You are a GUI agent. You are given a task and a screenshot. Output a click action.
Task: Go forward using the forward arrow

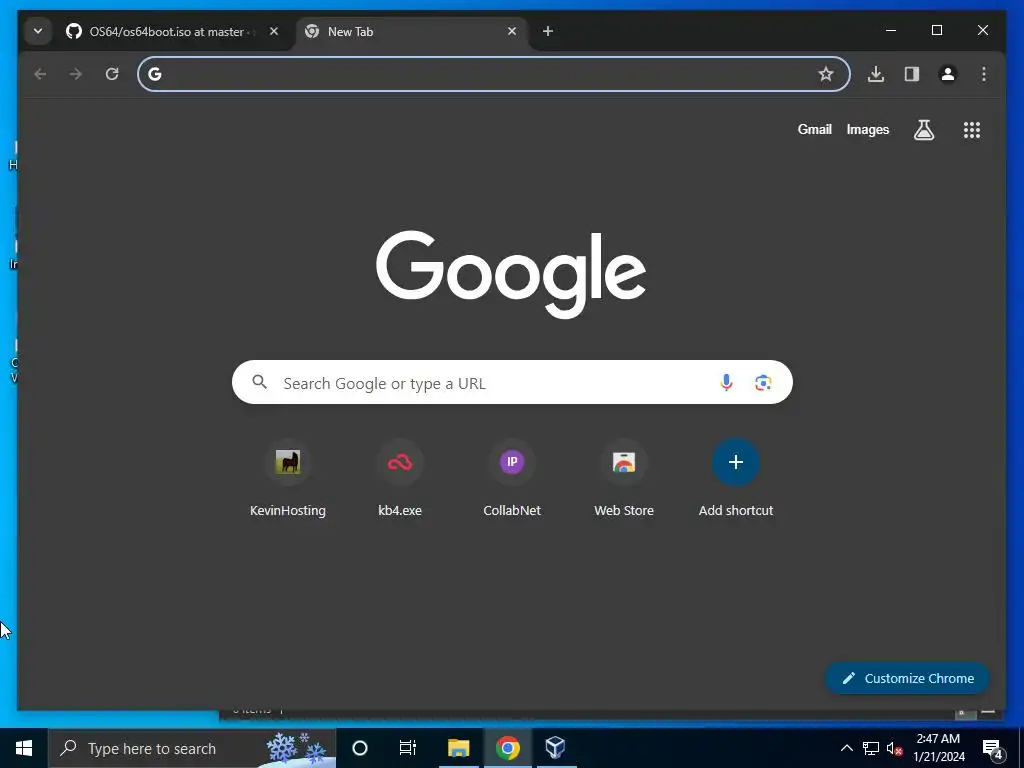pos(76,74)
